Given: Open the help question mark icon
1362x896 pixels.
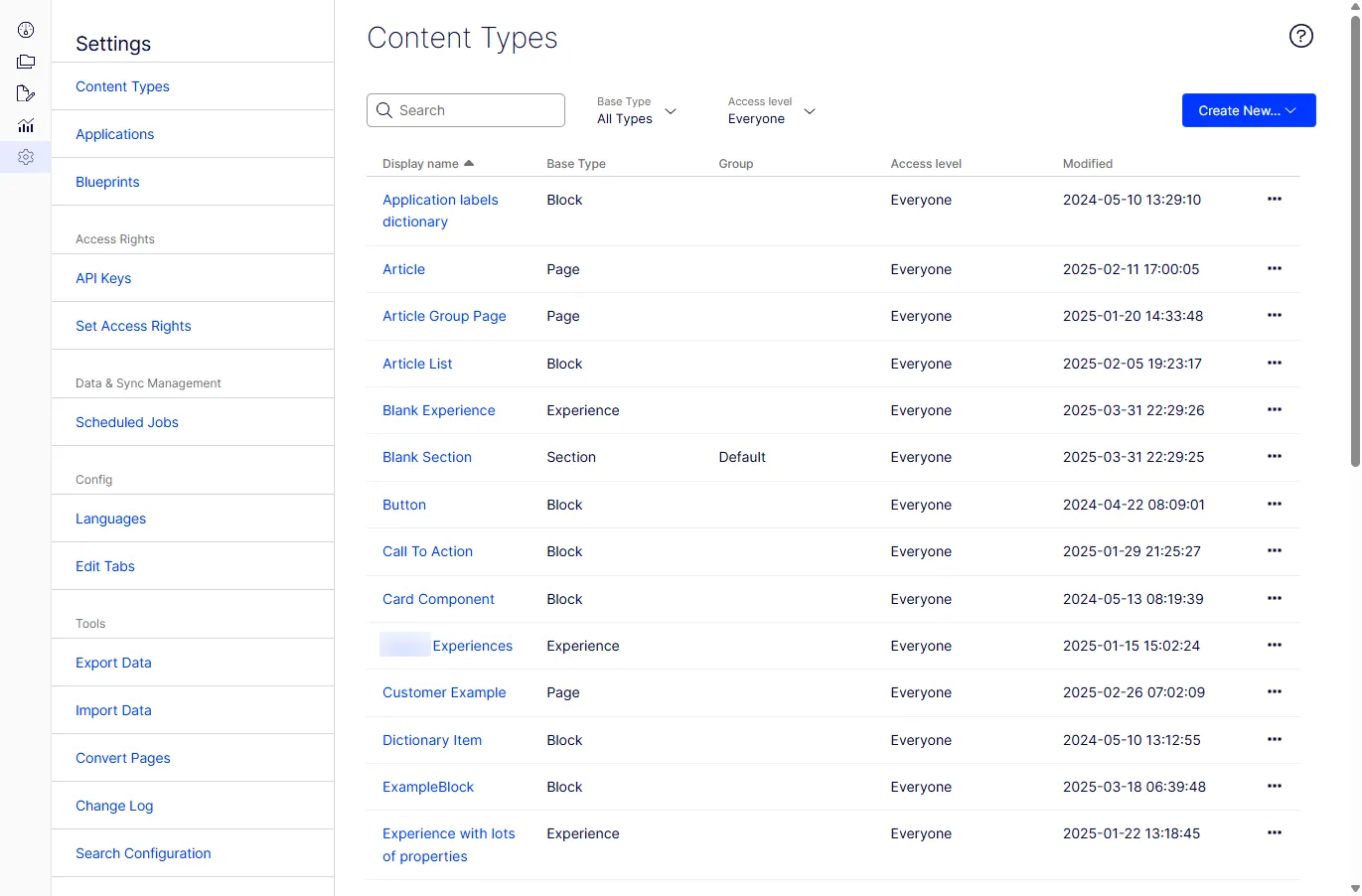Looking at the screenshot, I should coord(1301,36).
